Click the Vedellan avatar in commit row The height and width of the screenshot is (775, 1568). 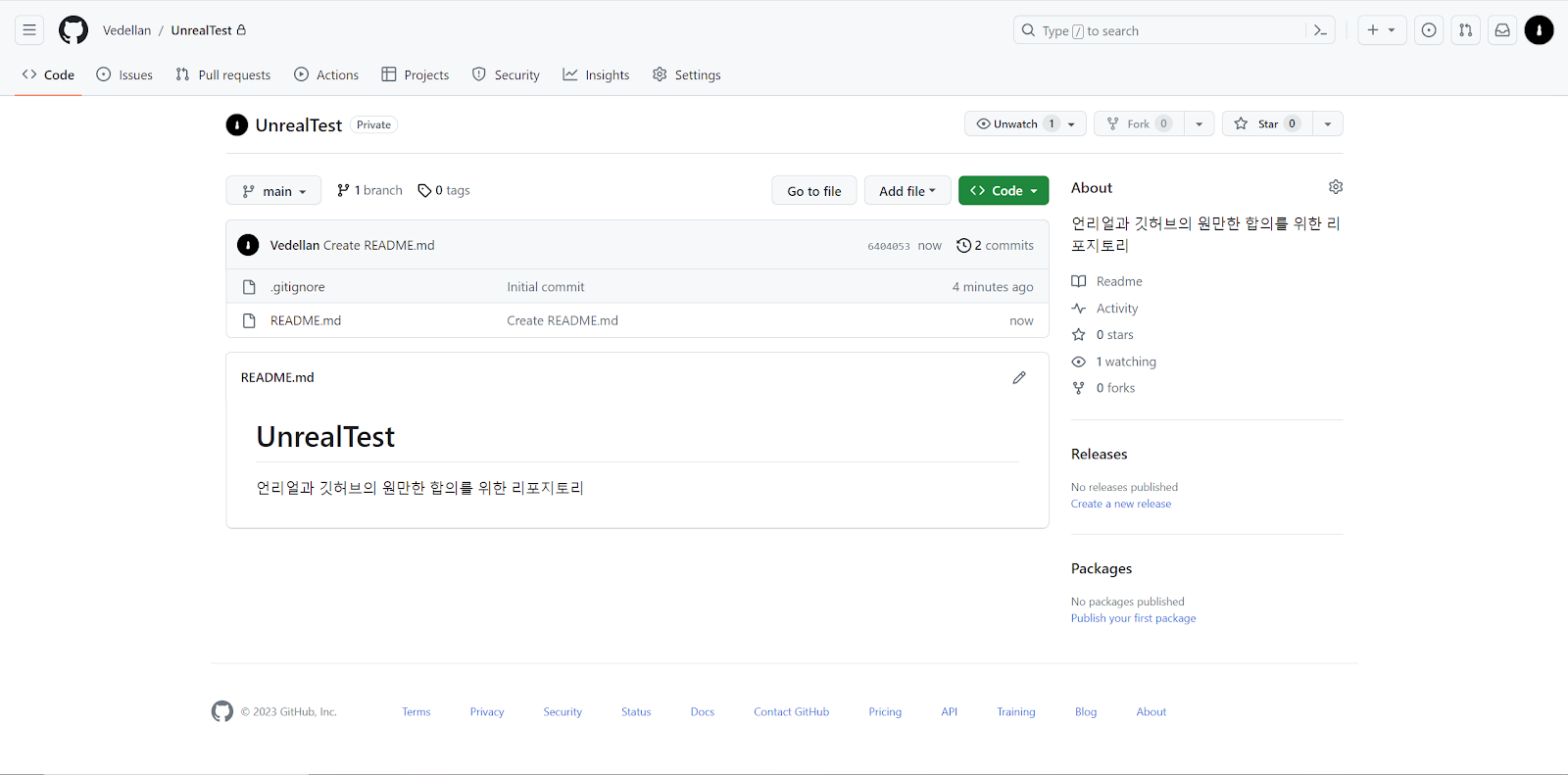tap(248, 245)
